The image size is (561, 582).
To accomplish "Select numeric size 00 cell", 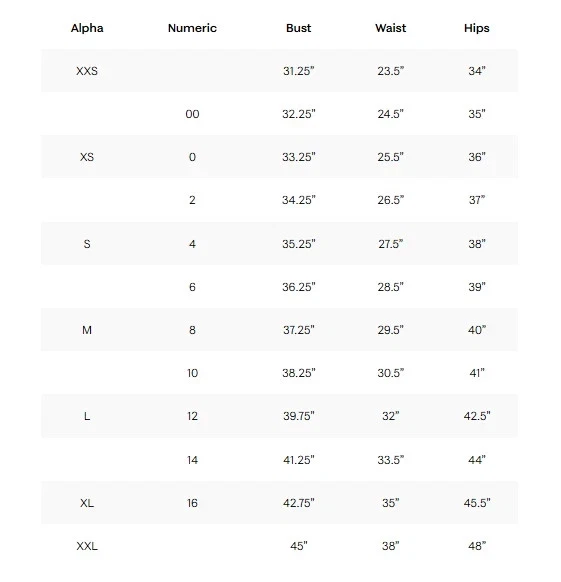I will point(192,114).
